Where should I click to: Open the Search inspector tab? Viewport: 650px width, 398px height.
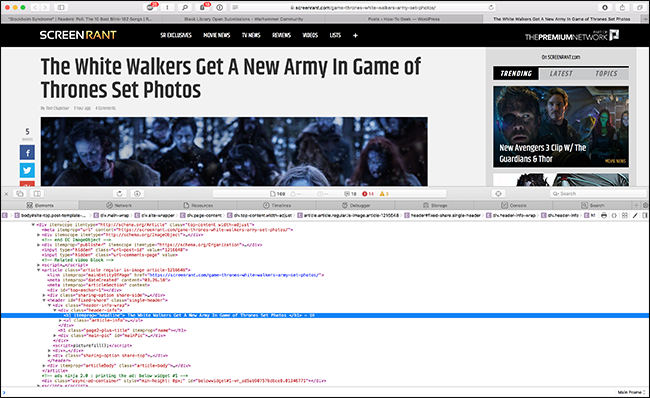[x=592, y=205]
